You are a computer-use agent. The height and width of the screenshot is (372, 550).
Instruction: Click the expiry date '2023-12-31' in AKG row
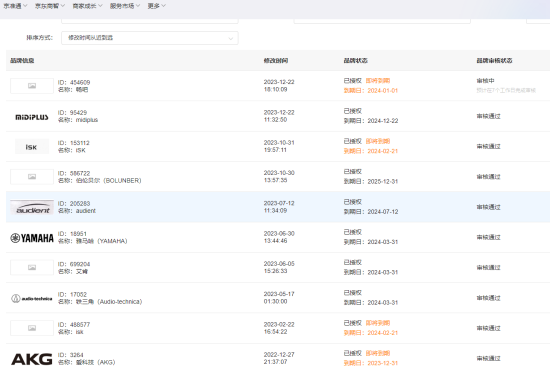click(x=383, y=363)
